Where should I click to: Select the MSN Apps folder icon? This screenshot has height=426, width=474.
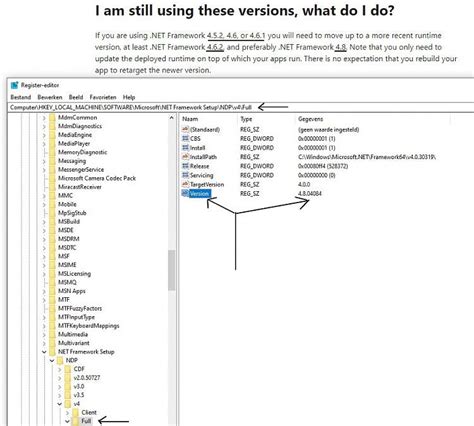pyautogui.click(x=52, y=291)
